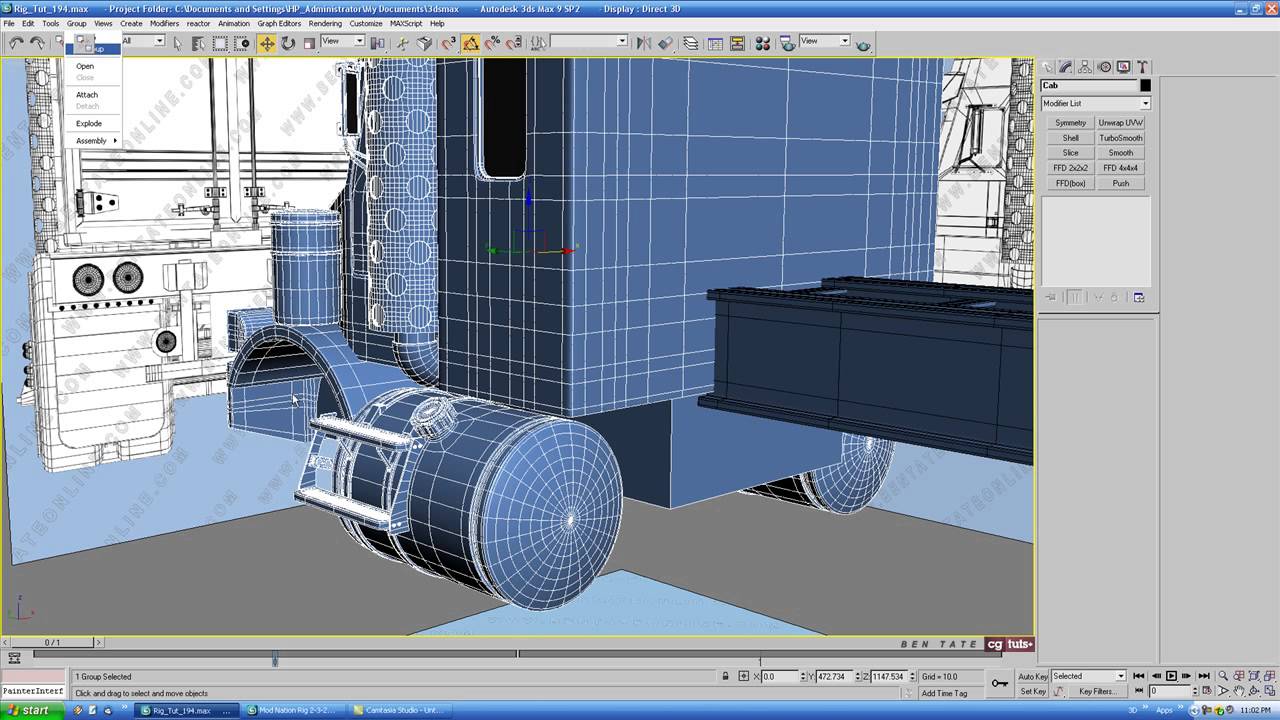The image size is (1280, 720).
Task: Switch to the Hierarchy panel tab
Action: [1085, 68]
